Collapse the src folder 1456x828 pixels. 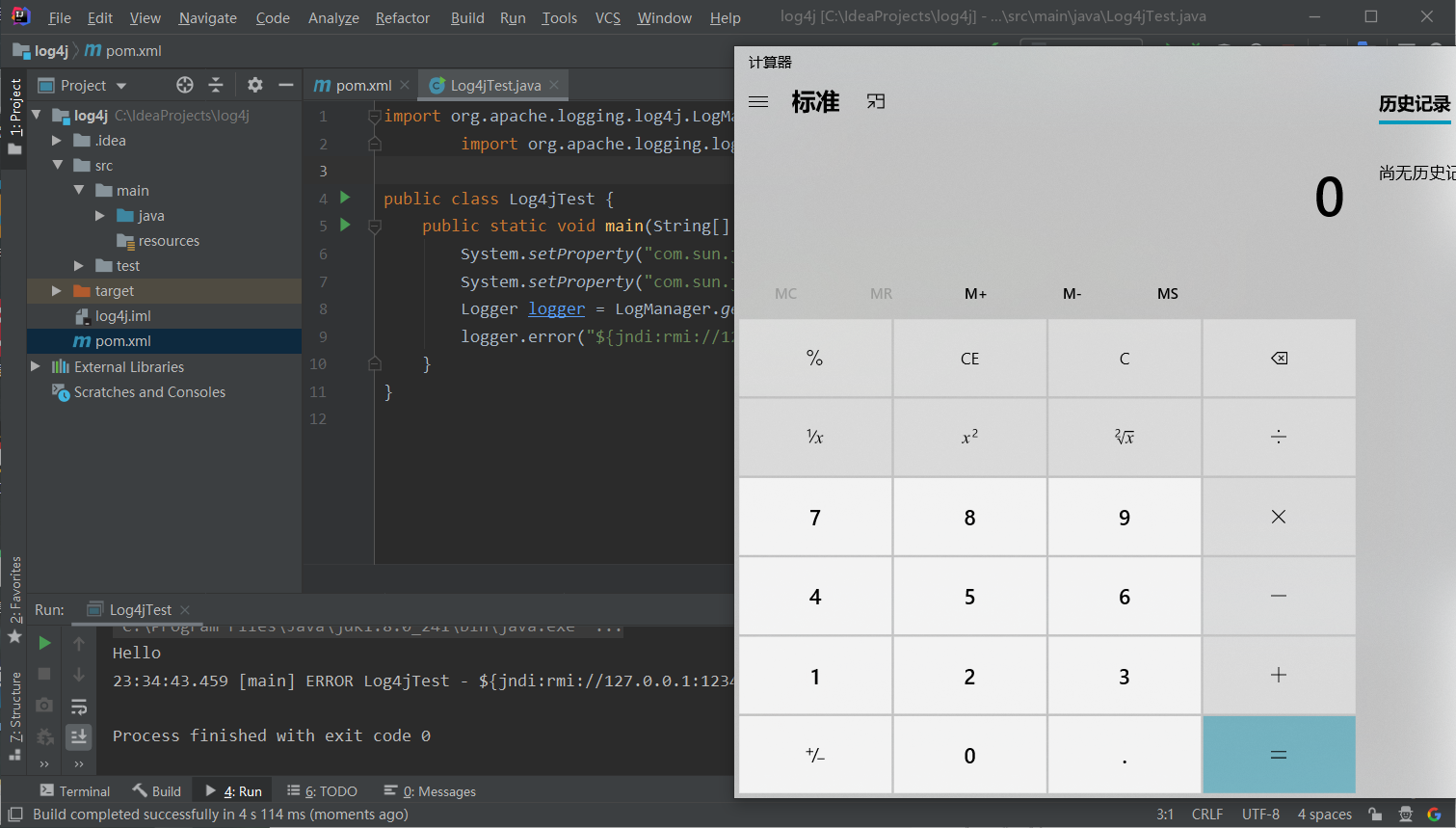(x=58, y=165)
